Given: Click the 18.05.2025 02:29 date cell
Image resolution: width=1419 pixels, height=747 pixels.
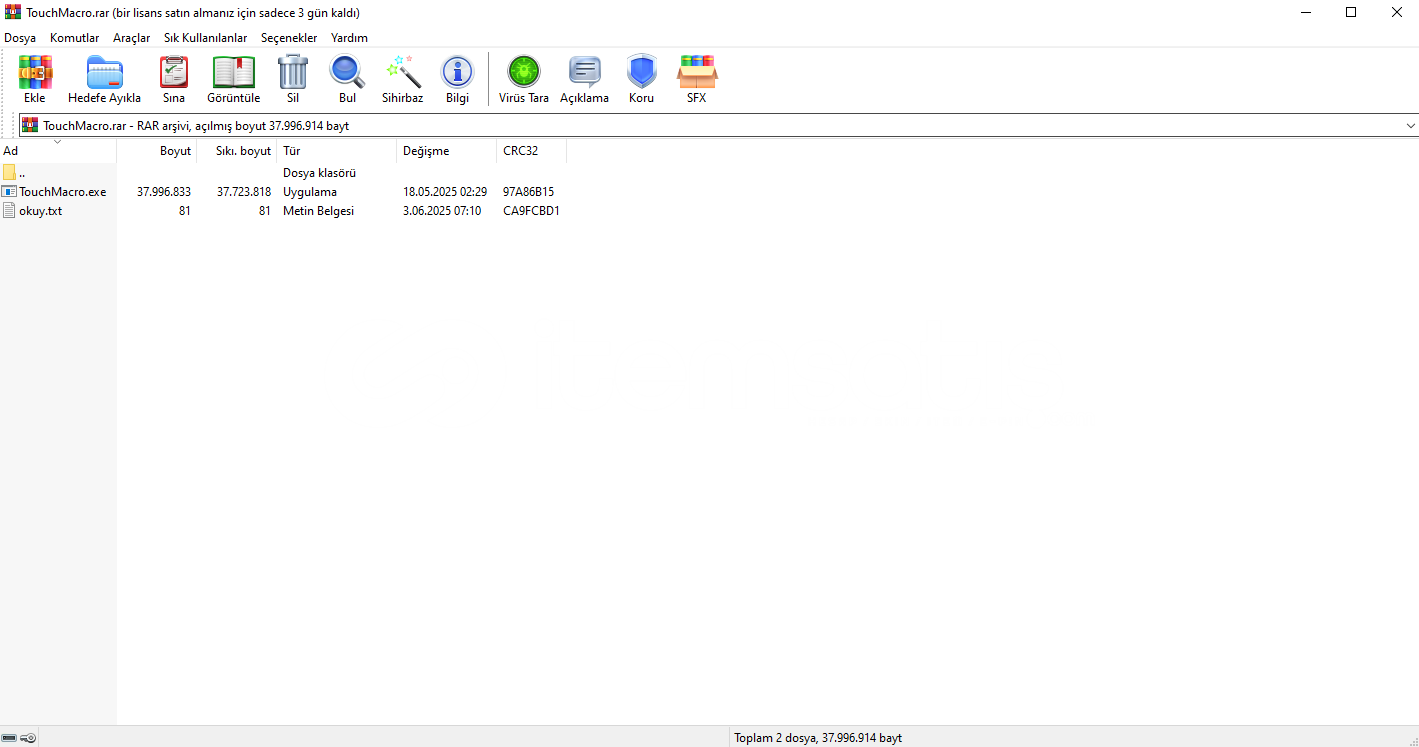Looking at the screenshot, I should click(445, 191).
